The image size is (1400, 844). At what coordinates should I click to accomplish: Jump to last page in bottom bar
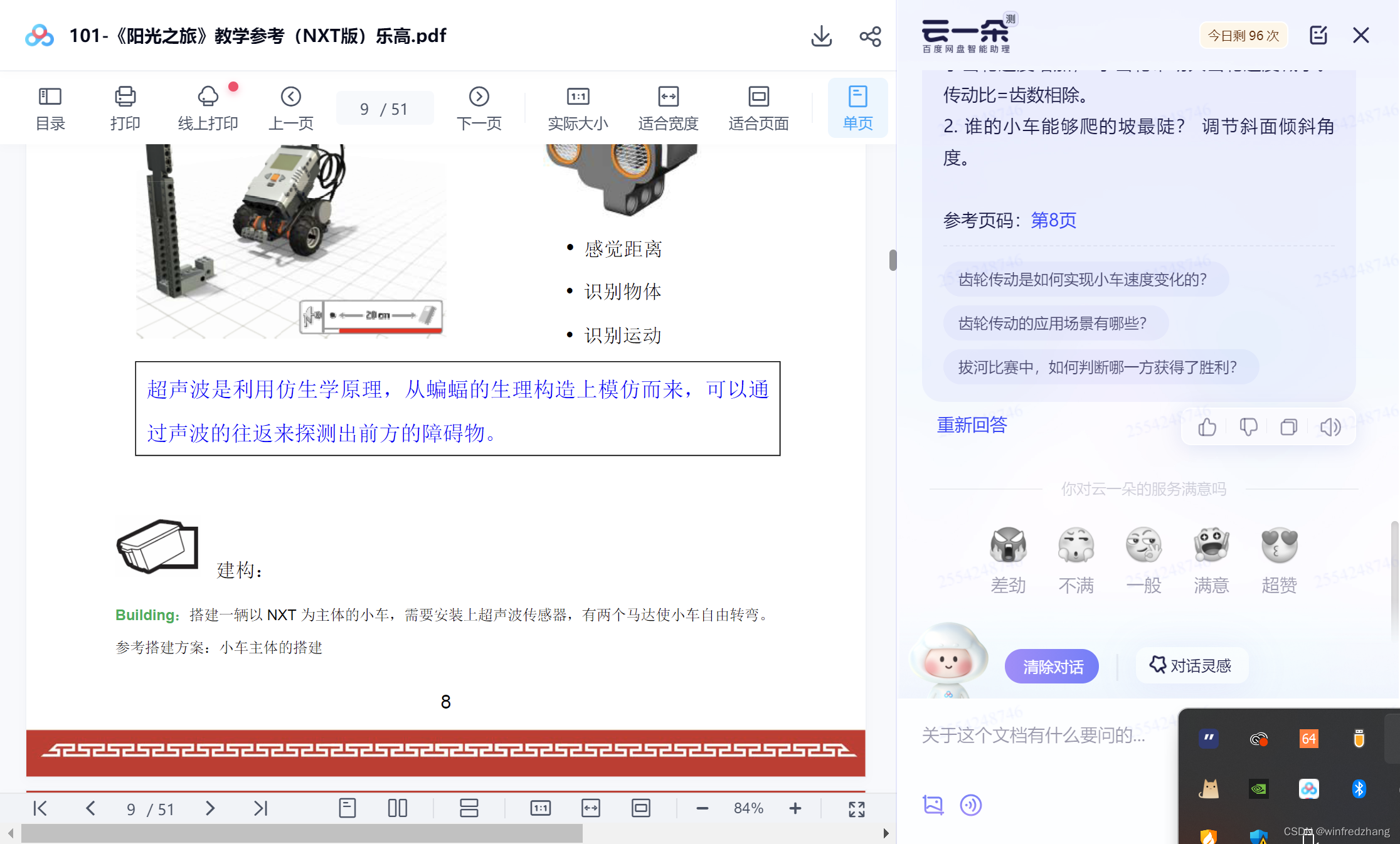(x=261, y=808)
